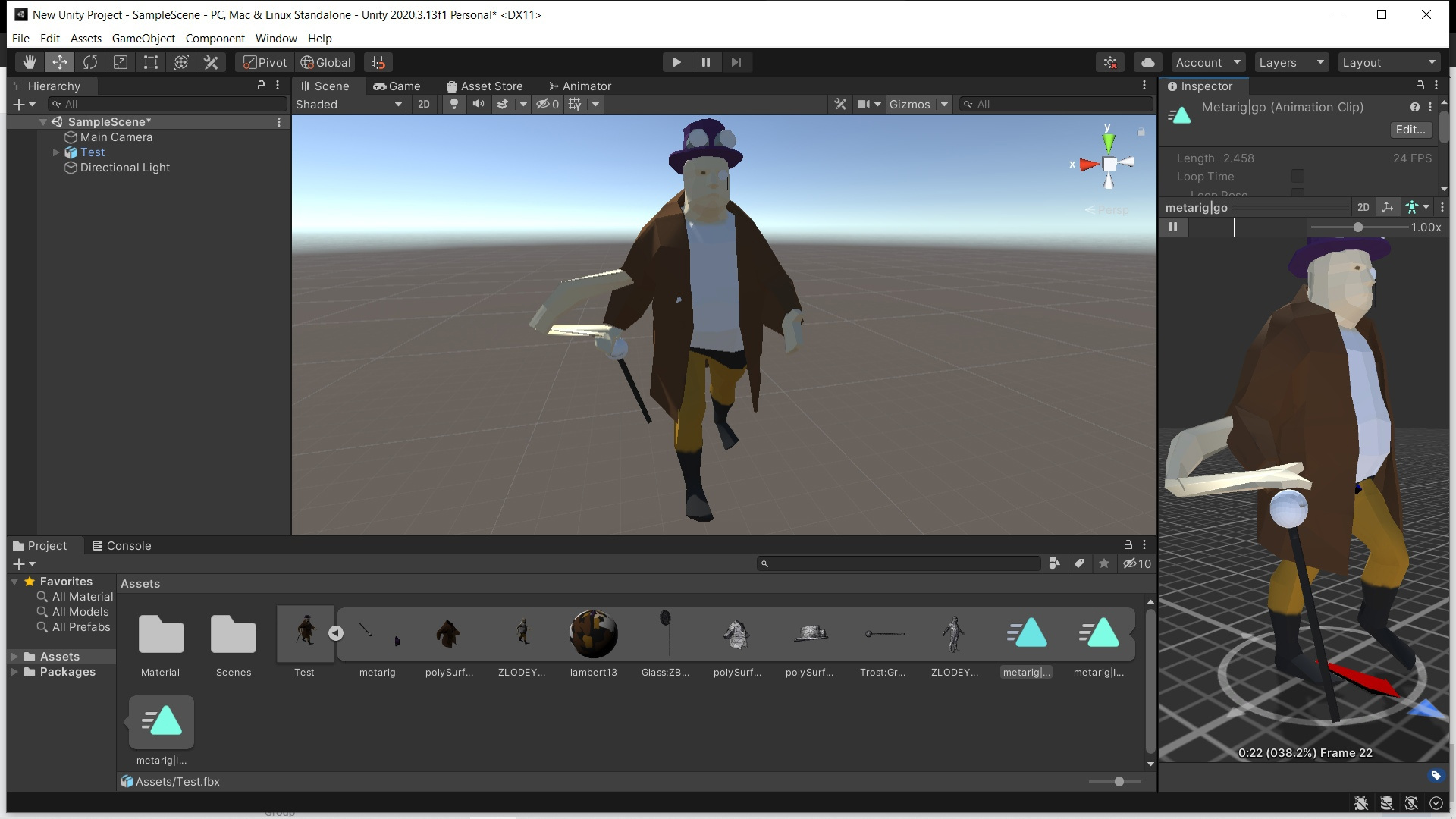Select the Hand tool
This screenshot has width=1456, height=819.
[x=29, y=62]
